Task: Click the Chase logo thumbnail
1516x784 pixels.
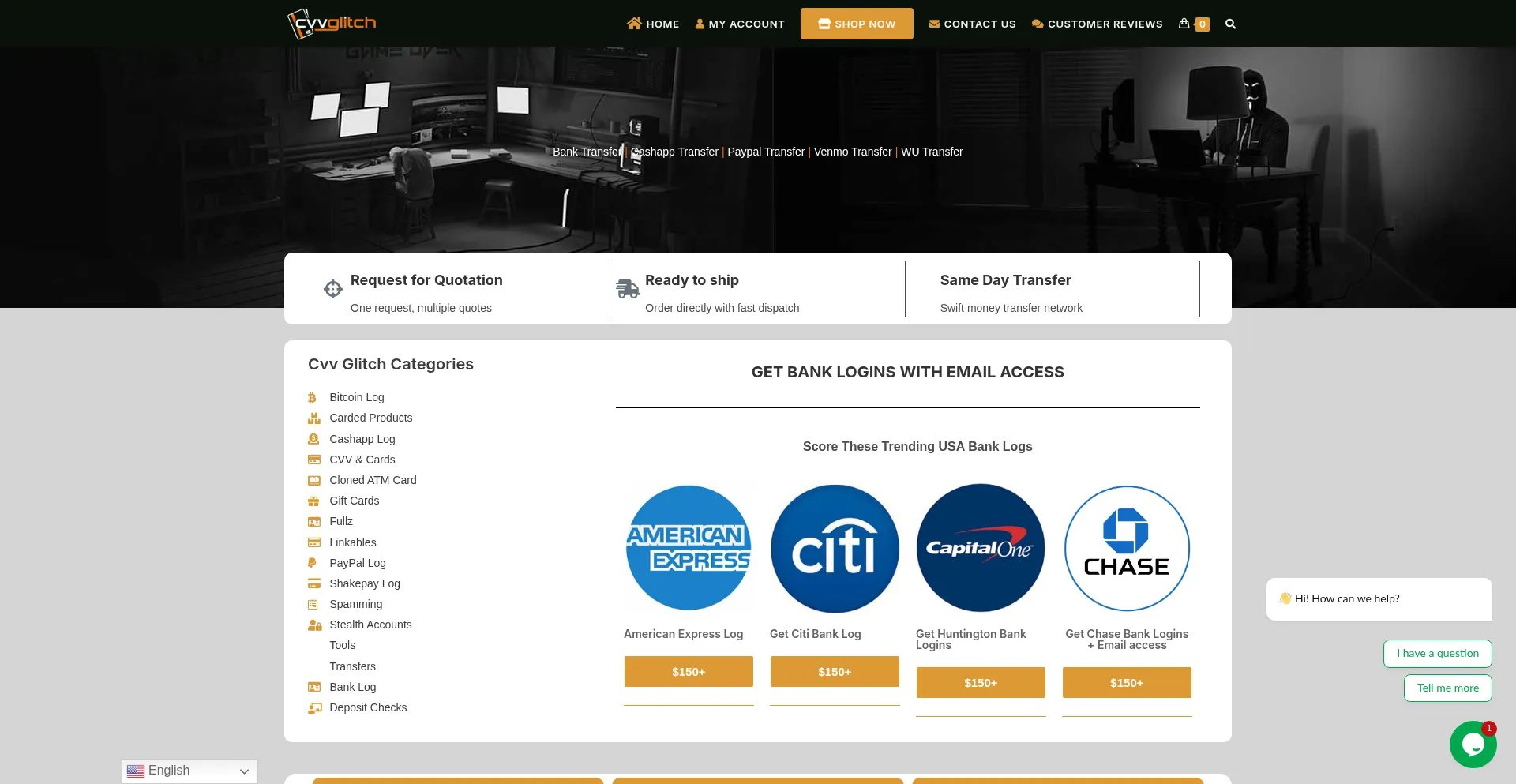Action: [1127, 548]
